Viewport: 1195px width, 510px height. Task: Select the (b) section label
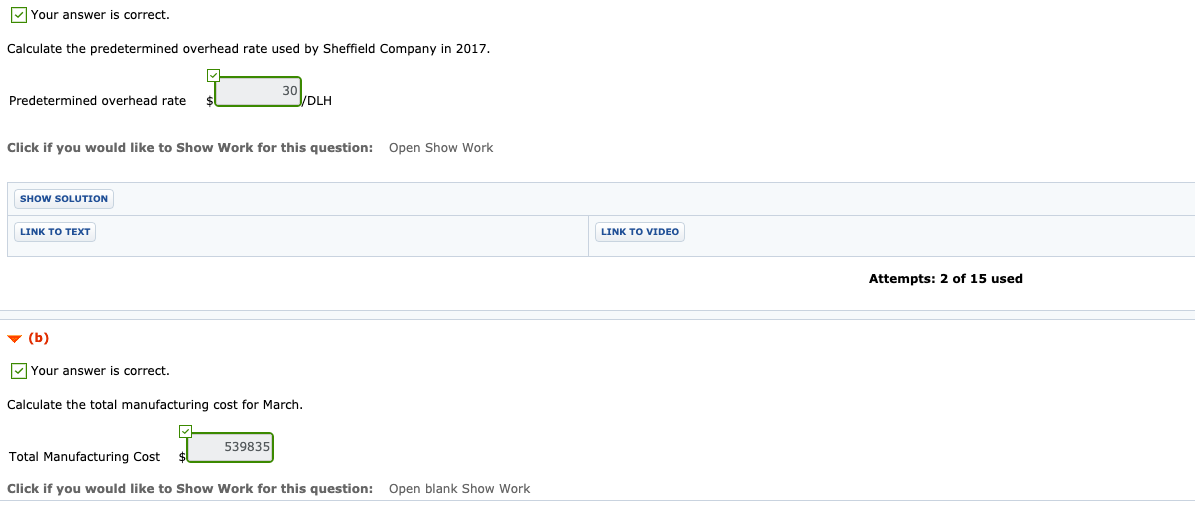coord(38,338)
